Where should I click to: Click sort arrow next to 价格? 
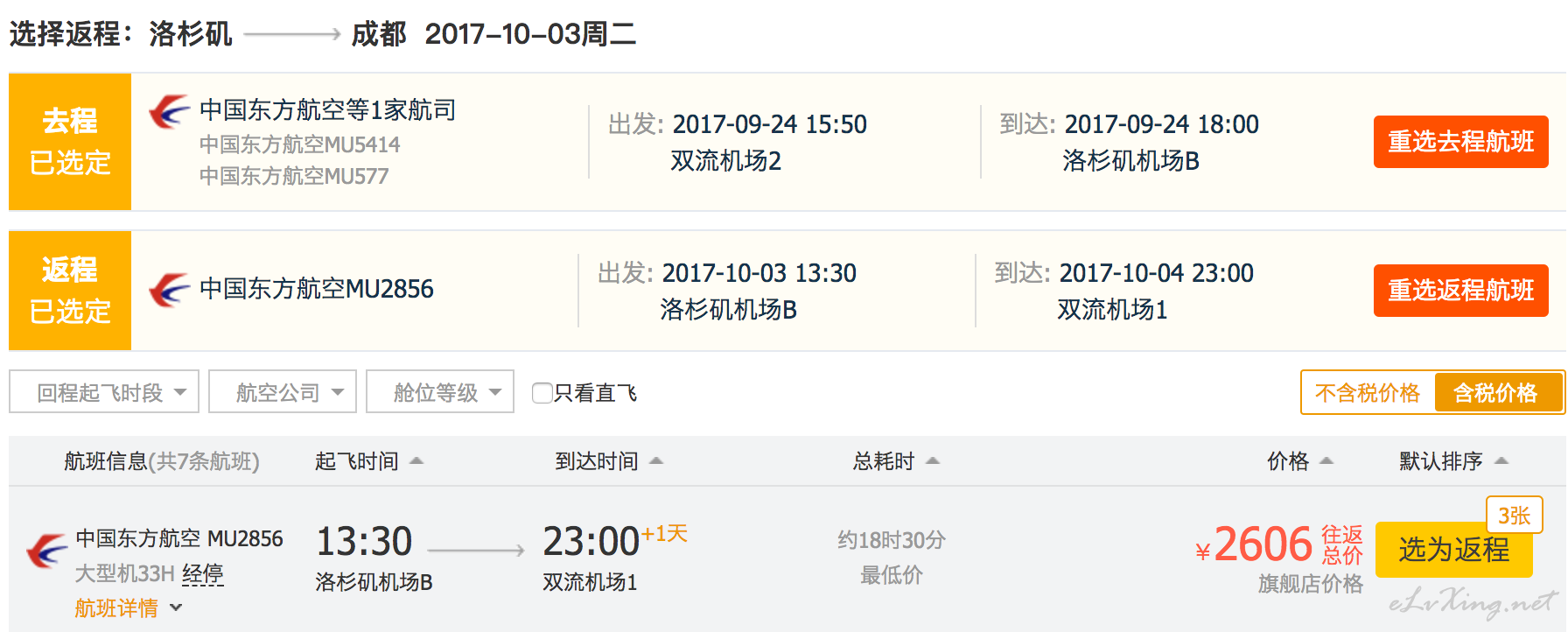pyautogui.click(x=1326, y=461)
